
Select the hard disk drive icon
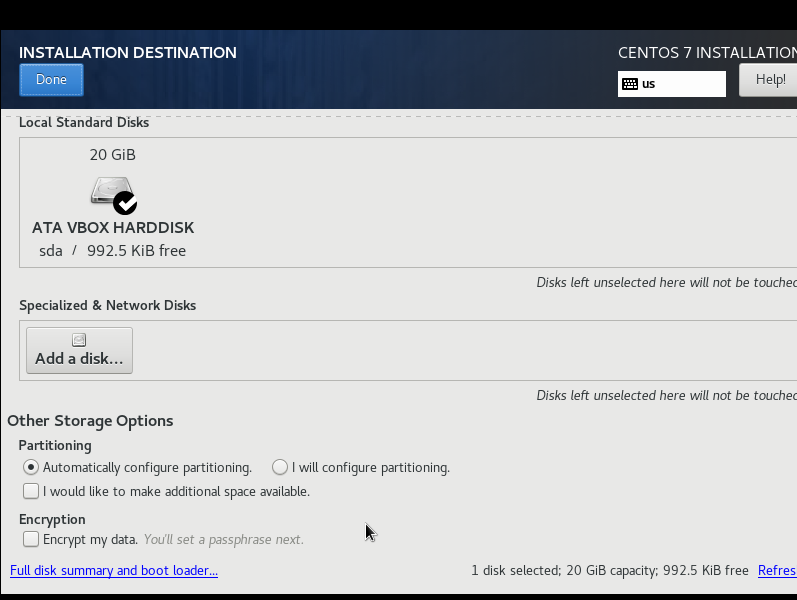click(108, 190)
